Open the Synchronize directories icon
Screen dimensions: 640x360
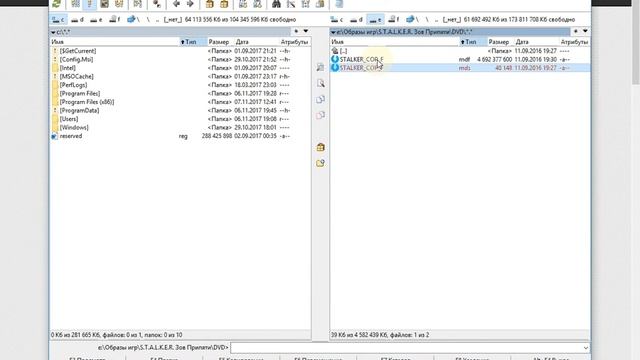point(305,4)
